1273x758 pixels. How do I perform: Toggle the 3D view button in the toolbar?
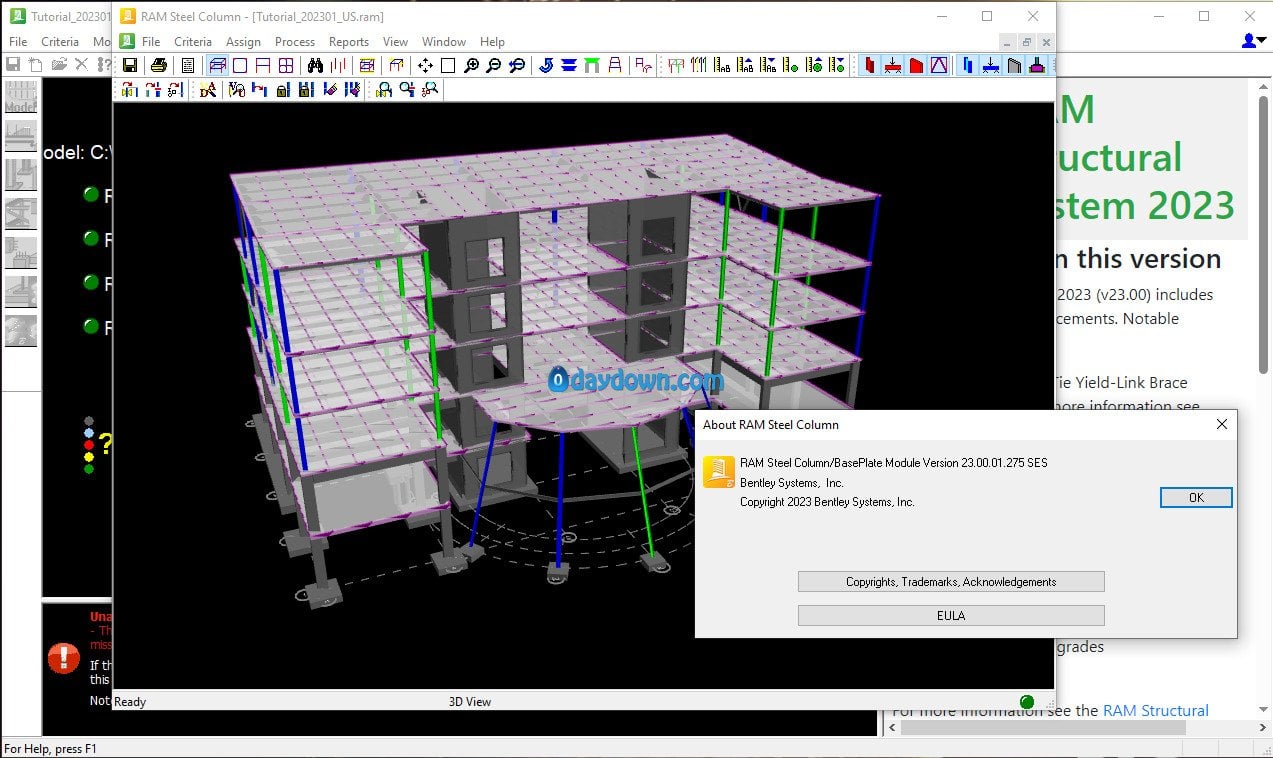click(217, 65)
